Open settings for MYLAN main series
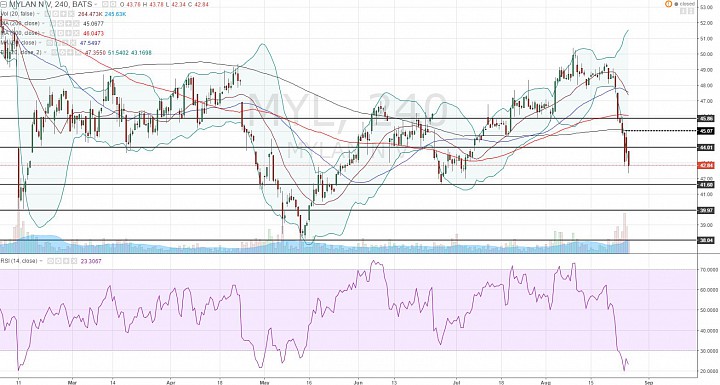 [x=113, y=4]
